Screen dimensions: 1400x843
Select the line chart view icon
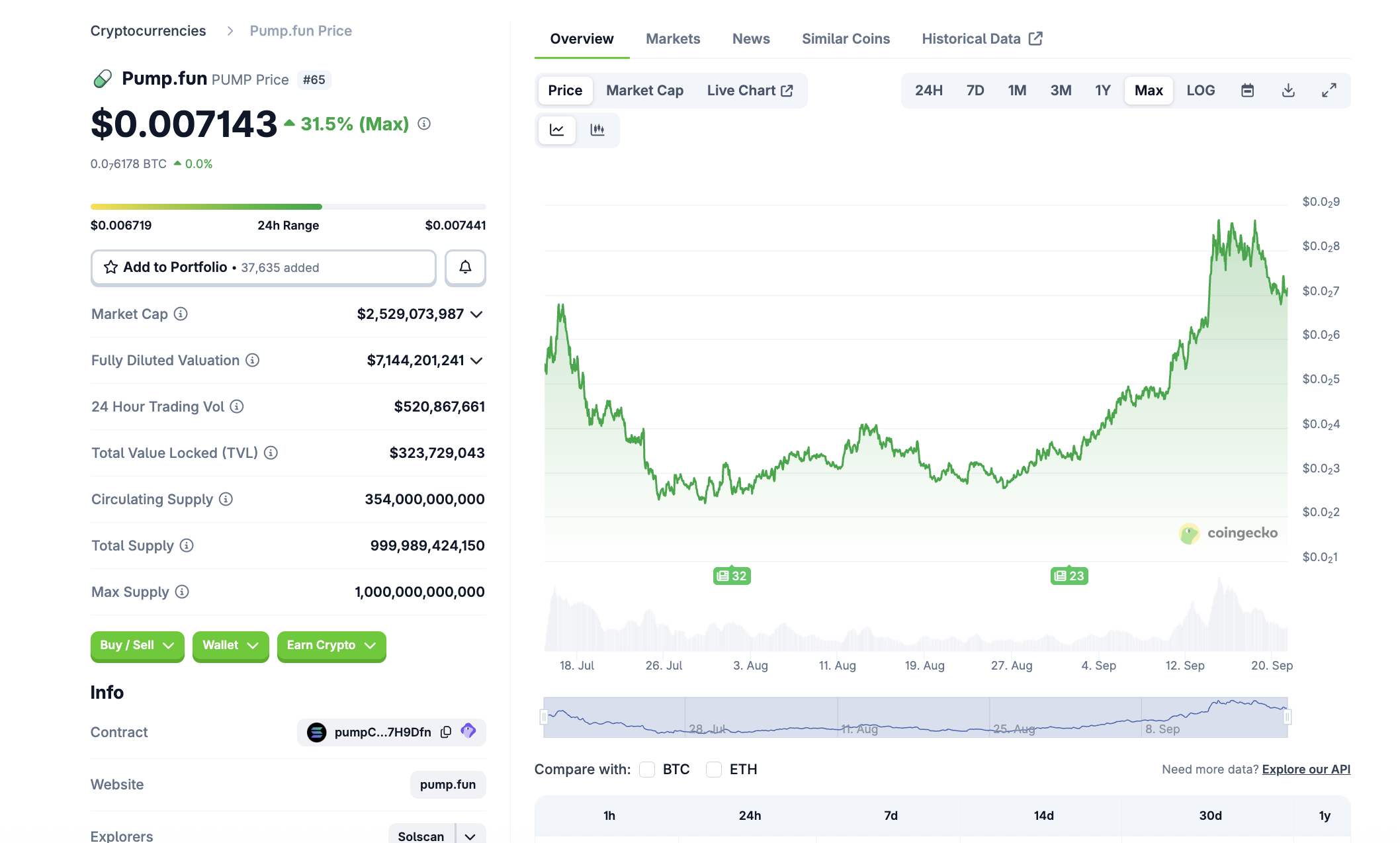click(x=556, y=130)
